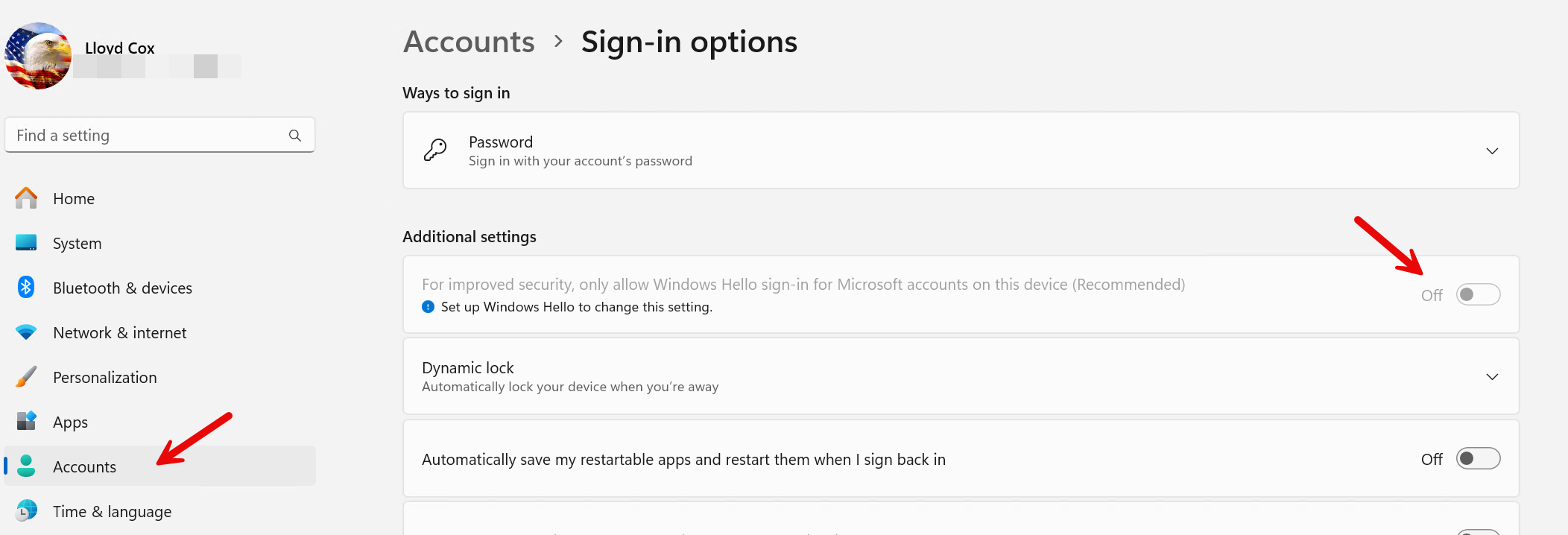The image size is (1568, 535).
Task: Open Network & internet wifi icon
Action: [x=26, y=332]
